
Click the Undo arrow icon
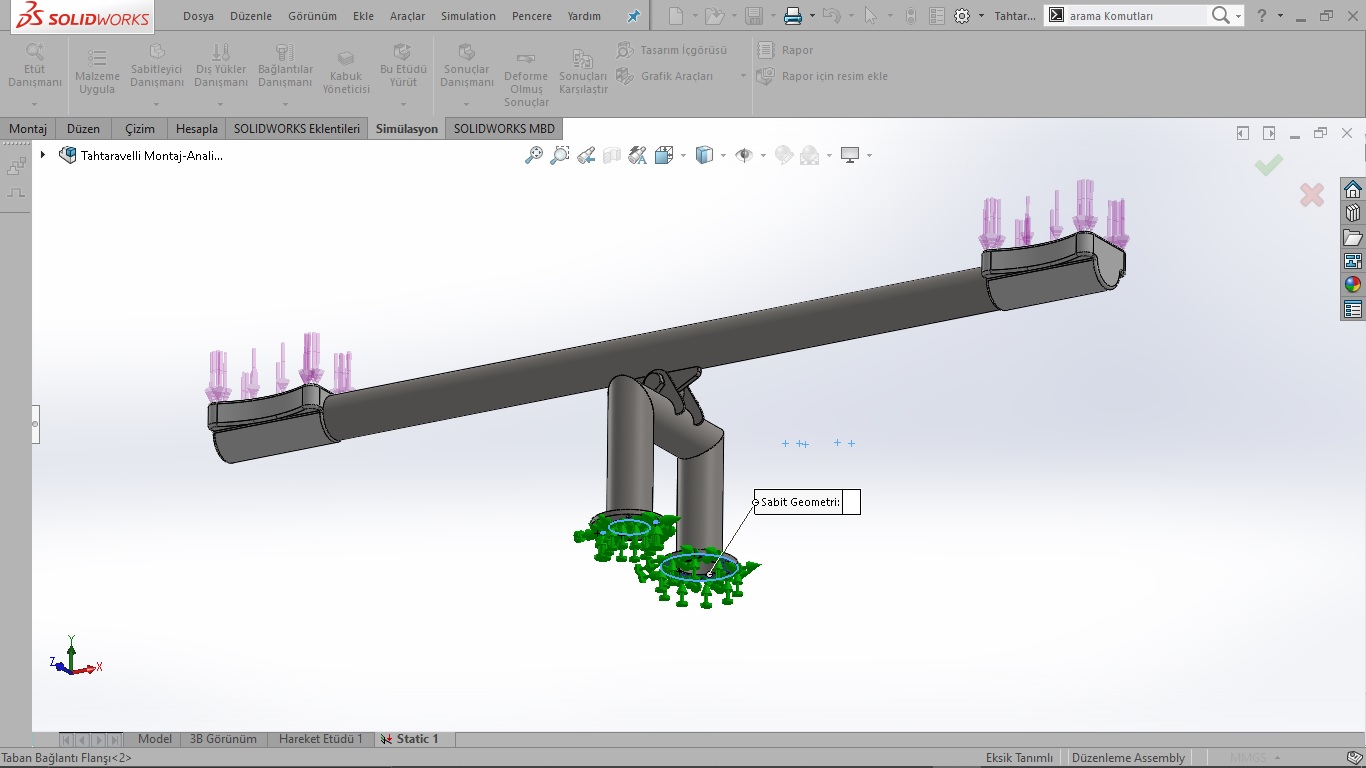831,16
